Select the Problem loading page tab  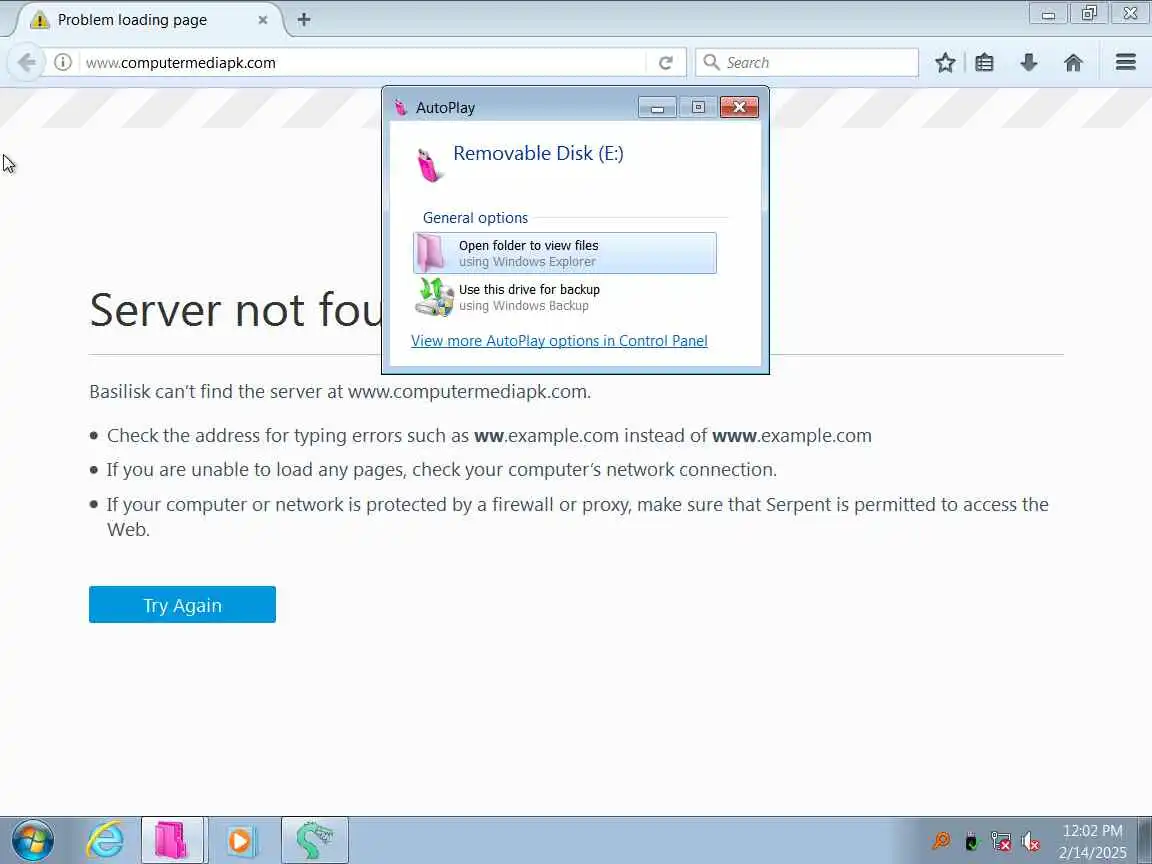coord(147,20)
